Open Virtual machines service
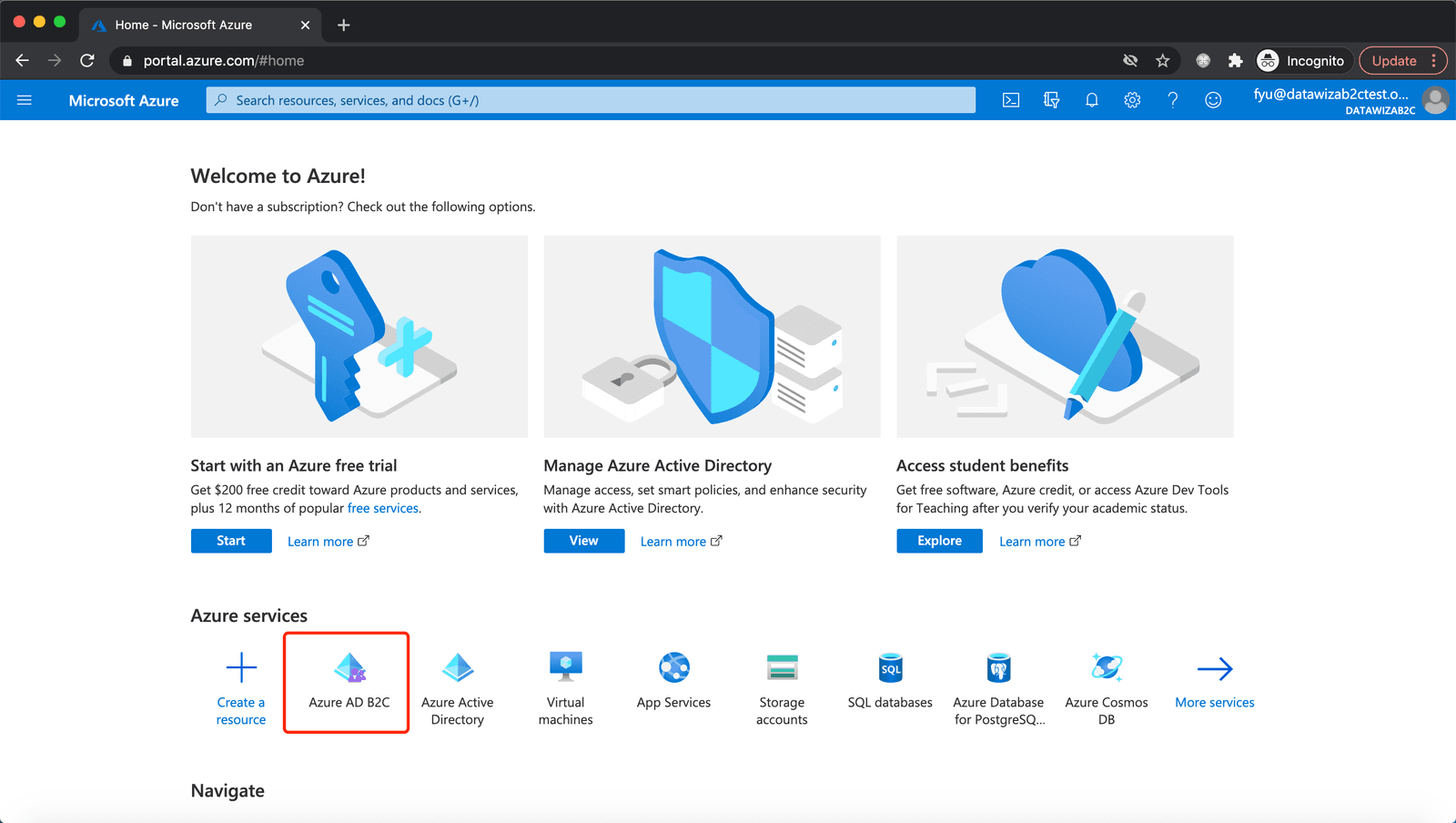This screenshot has width=1456, height=823. [x=566, y=689]
